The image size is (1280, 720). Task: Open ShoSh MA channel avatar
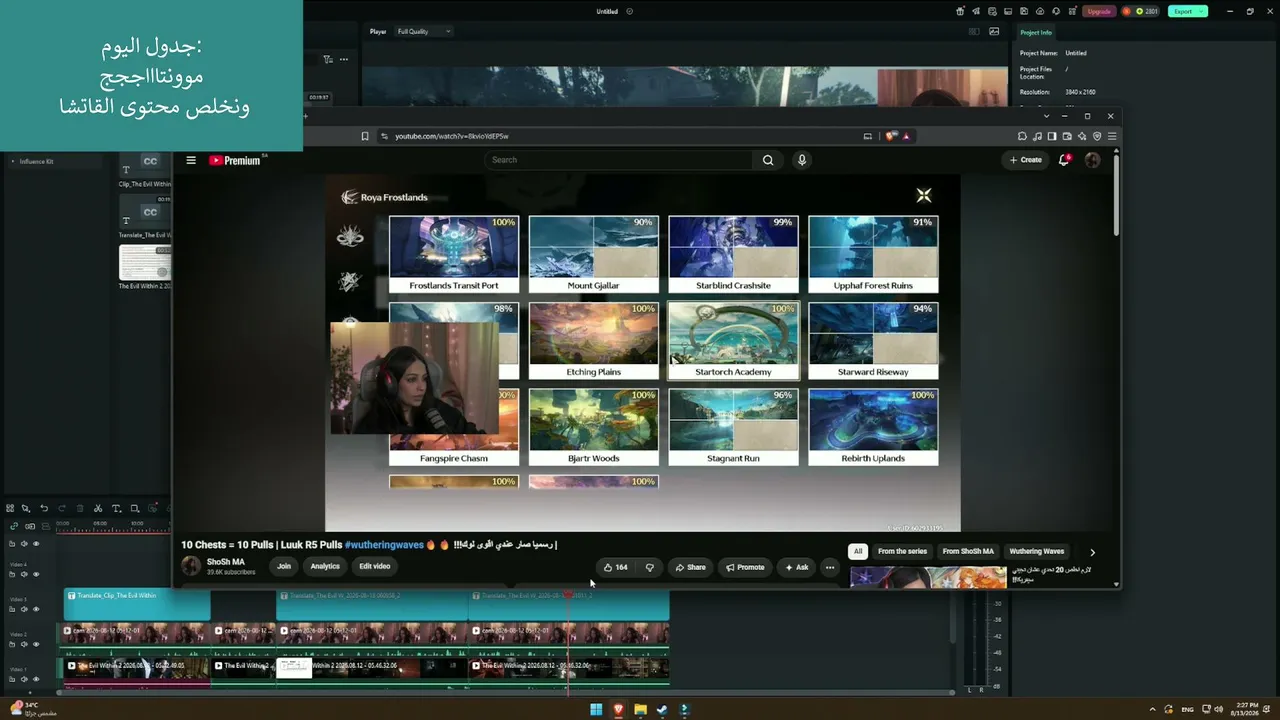click(191, 566)
